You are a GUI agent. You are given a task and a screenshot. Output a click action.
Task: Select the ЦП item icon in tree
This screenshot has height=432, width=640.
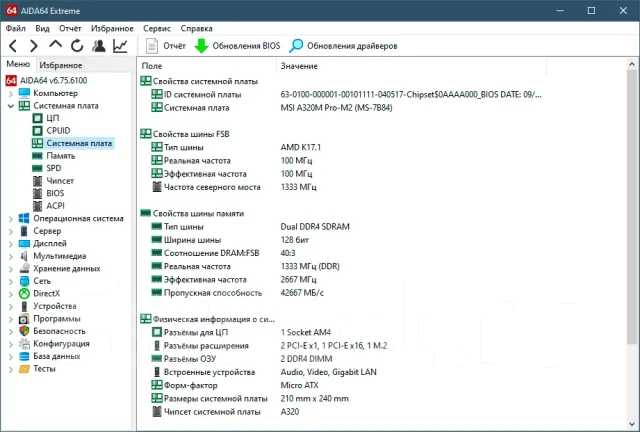tap(38, 118)
